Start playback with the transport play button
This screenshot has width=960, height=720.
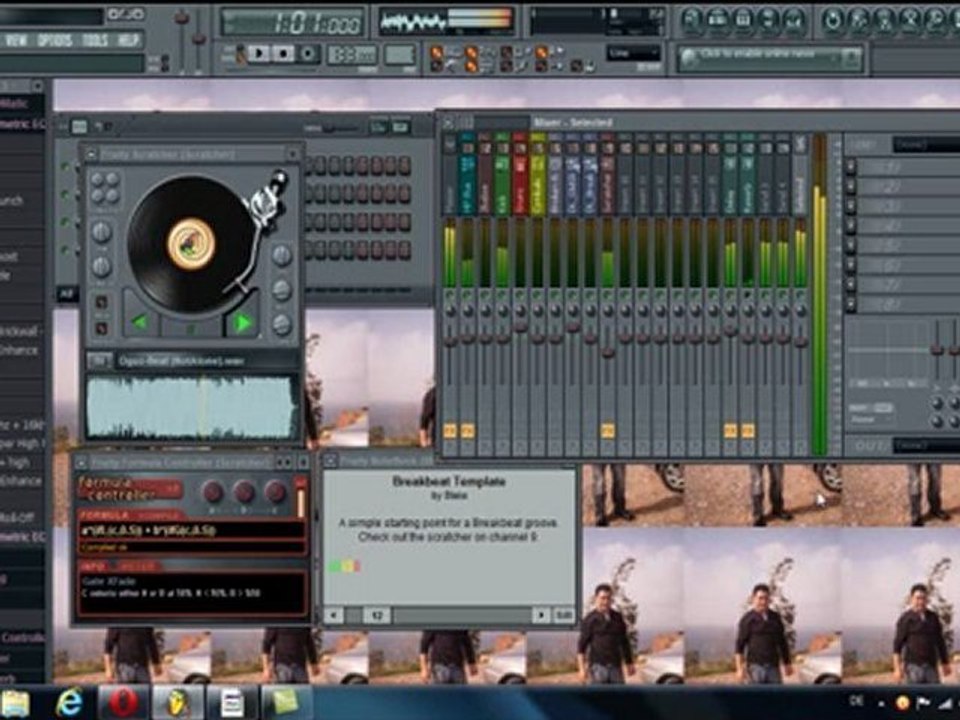coord(259,54)
